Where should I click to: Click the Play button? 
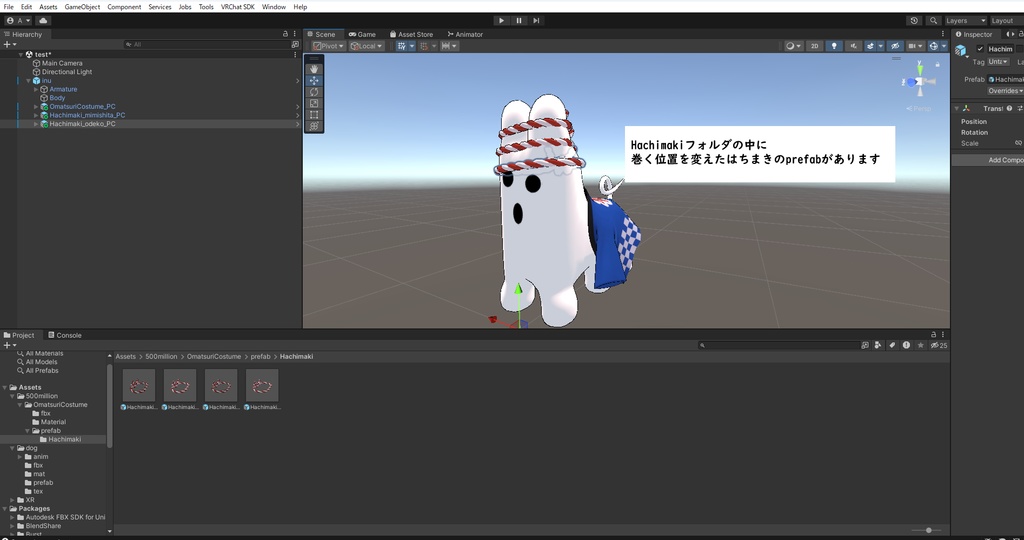(x=501, y=20)
